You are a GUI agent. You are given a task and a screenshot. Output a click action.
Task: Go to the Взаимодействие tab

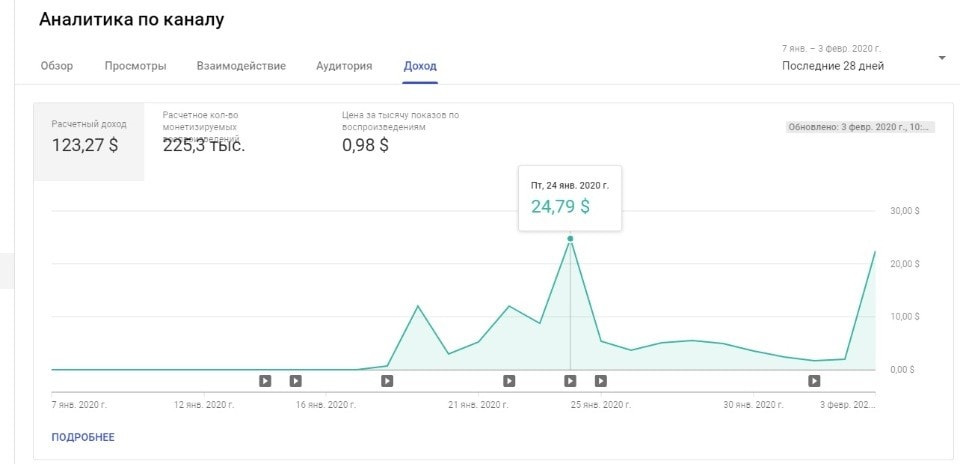[x=241, y=66]
